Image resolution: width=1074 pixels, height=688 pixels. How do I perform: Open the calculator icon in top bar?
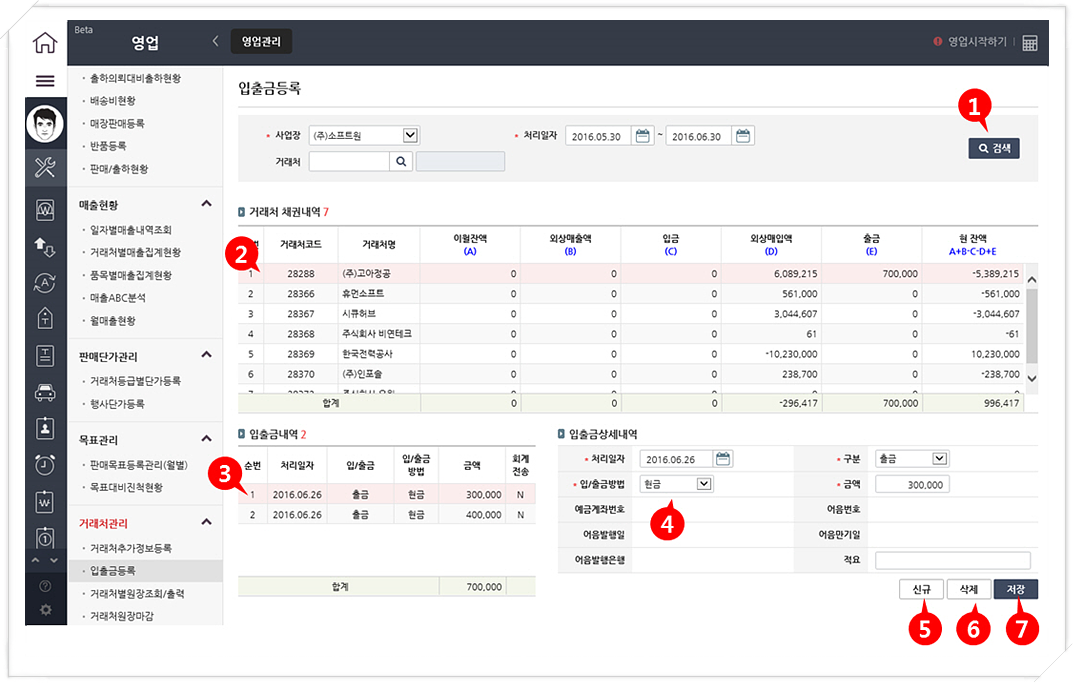(1029, 42)
